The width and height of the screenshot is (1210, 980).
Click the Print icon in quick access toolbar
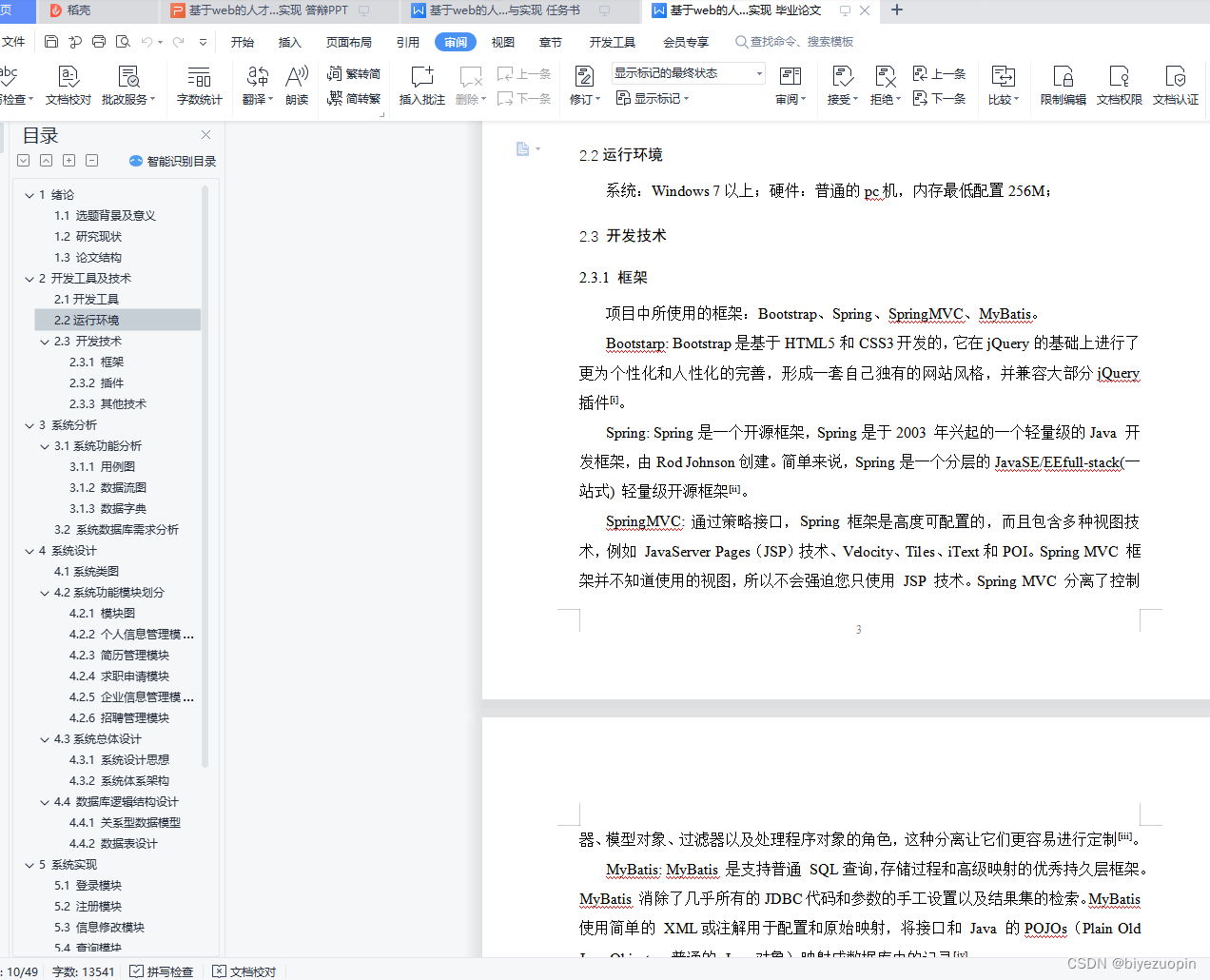coord(99,42)
